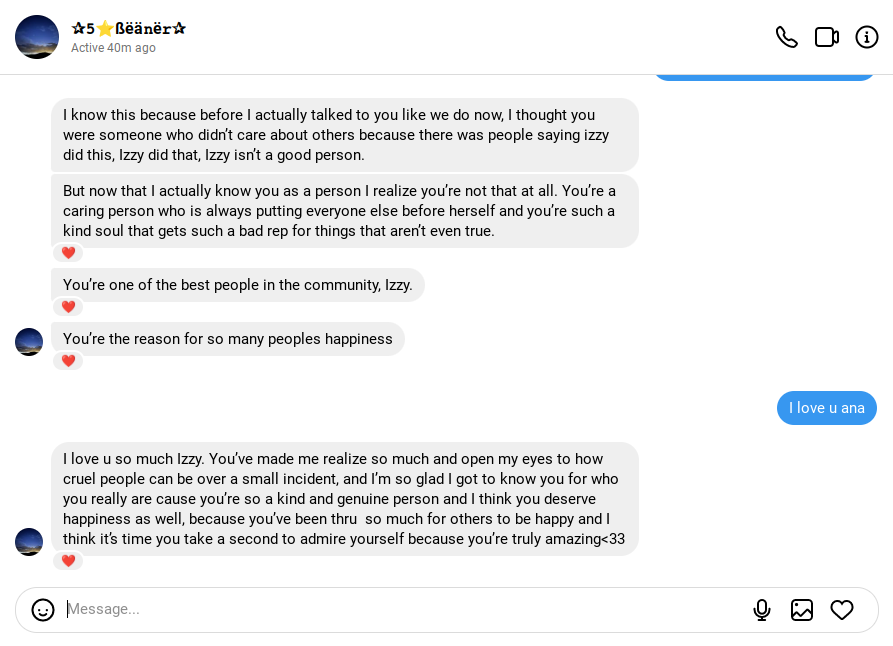Click the username title in header
Viewport: 893px width, 646px height.
click(x=129, y=28)
